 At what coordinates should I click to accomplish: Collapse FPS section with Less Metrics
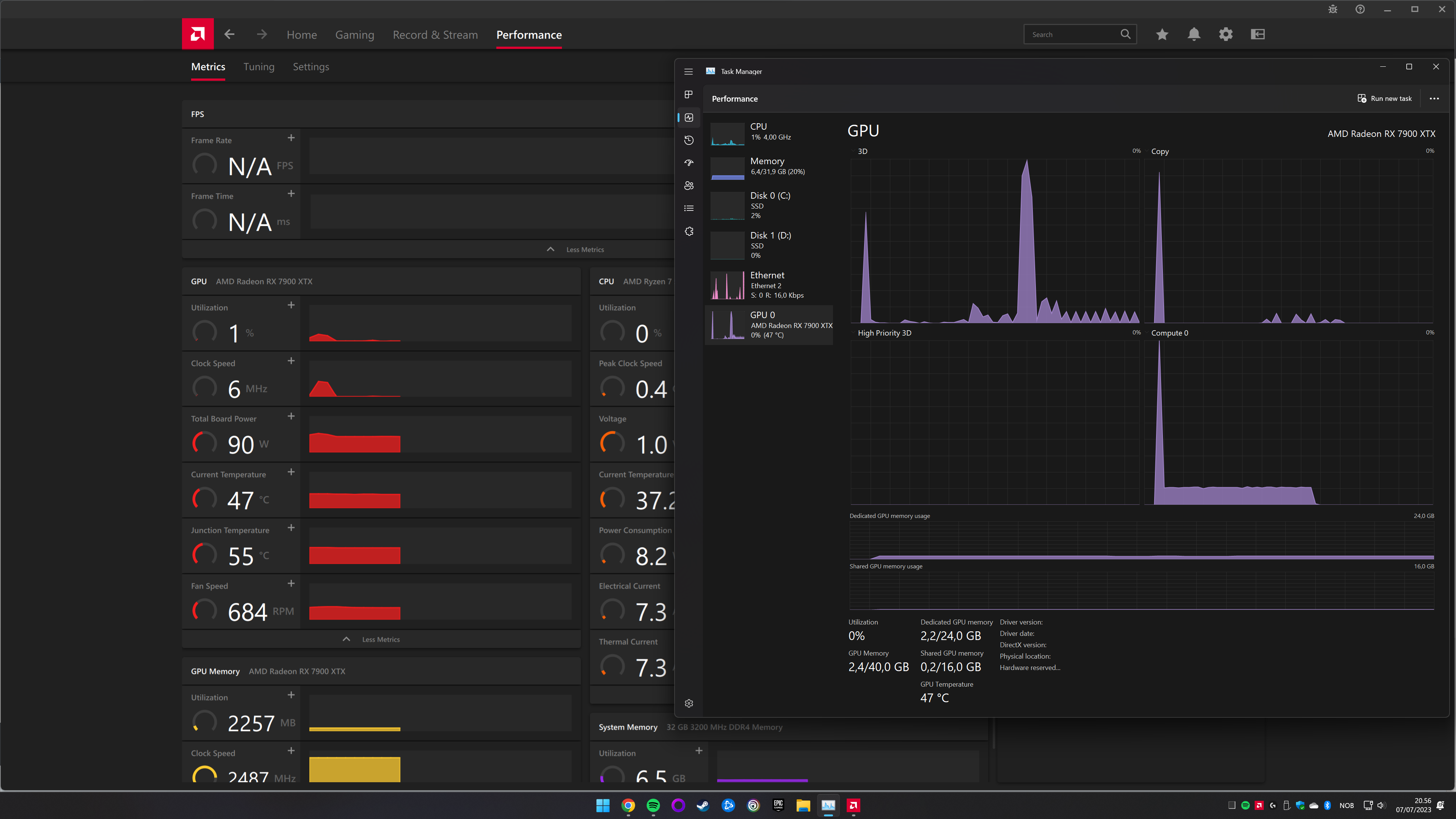[576, 249]
